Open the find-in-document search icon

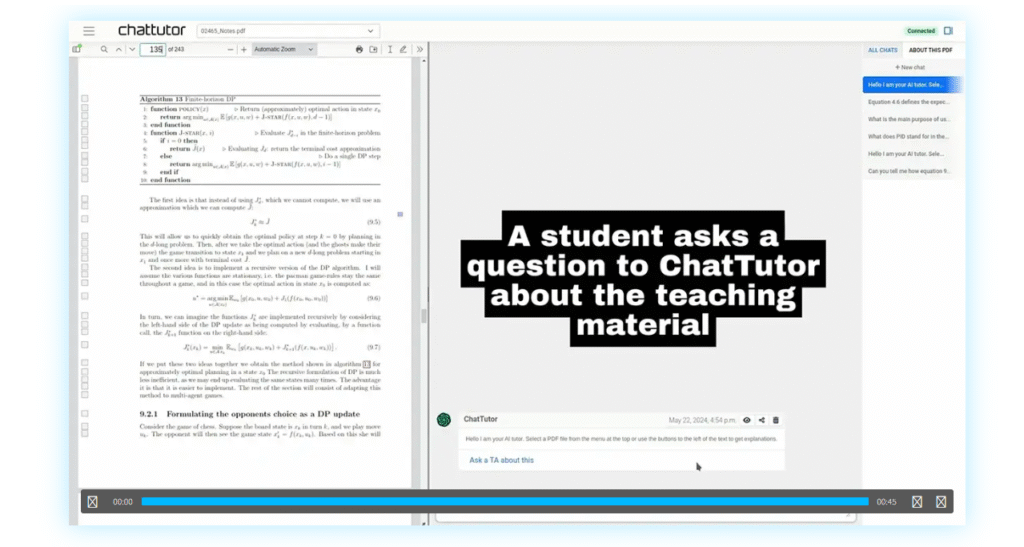coord(104,49)
